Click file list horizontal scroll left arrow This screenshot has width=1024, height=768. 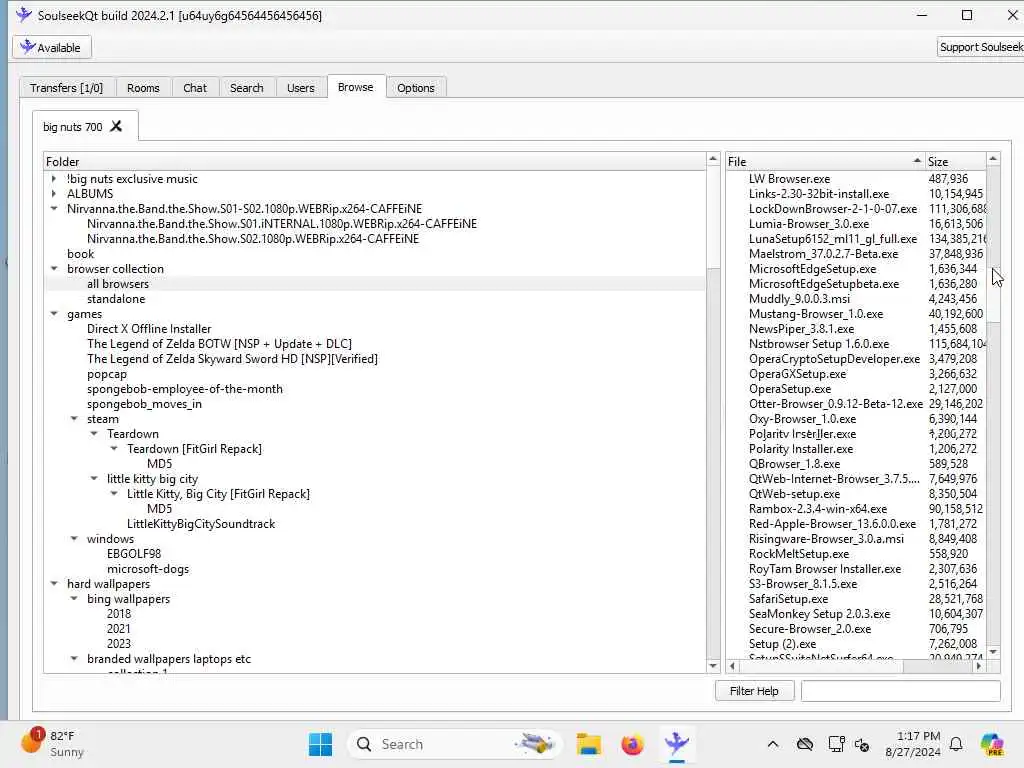pyautogui.click(x=733, y=666)
